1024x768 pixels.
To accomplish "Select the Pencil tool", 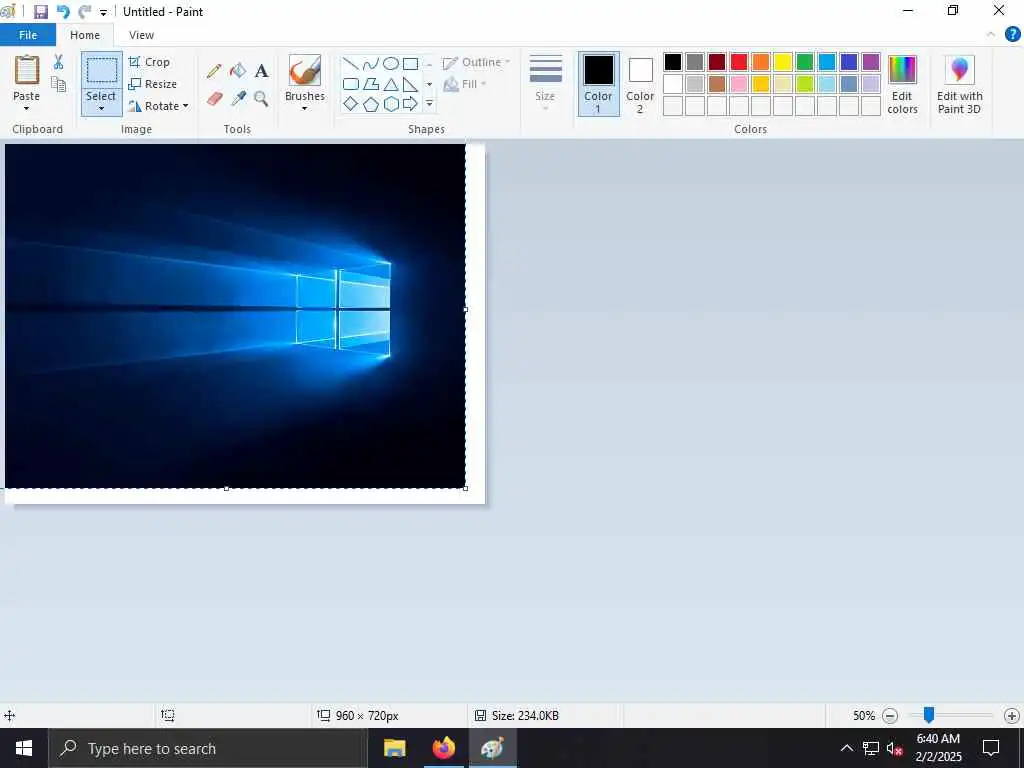I will click(214, 71).
